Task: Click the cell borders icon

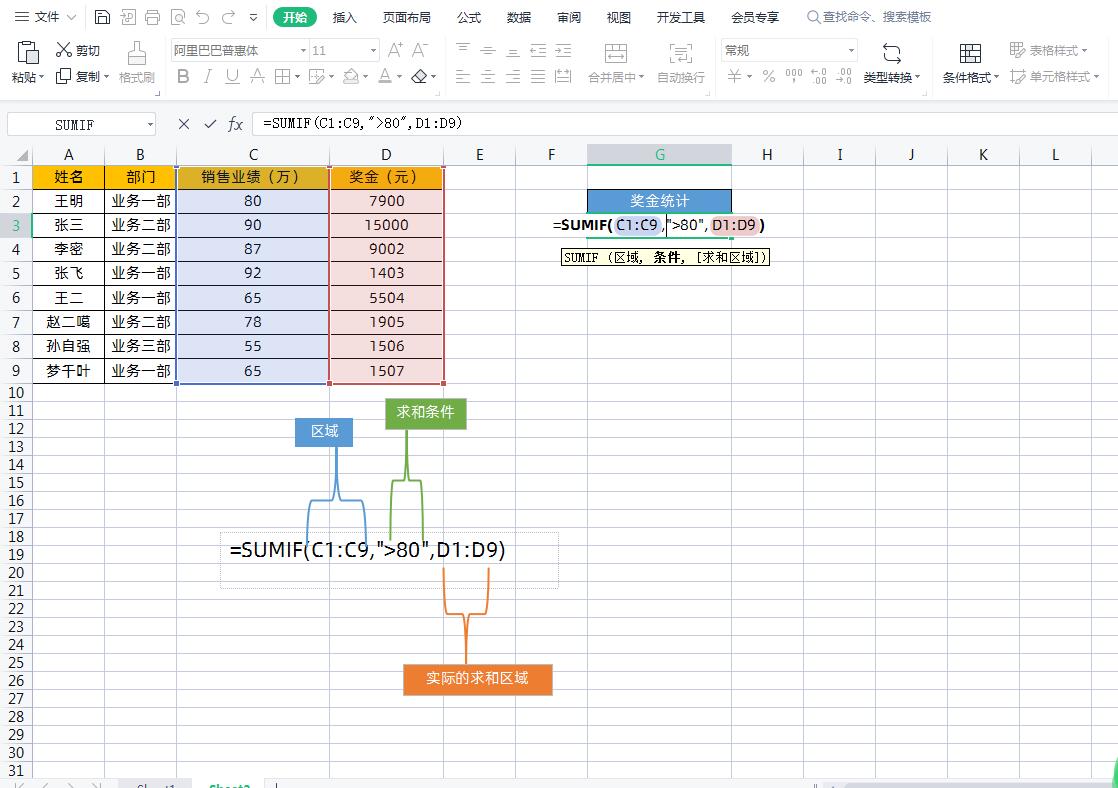Action: pos(282,76)
